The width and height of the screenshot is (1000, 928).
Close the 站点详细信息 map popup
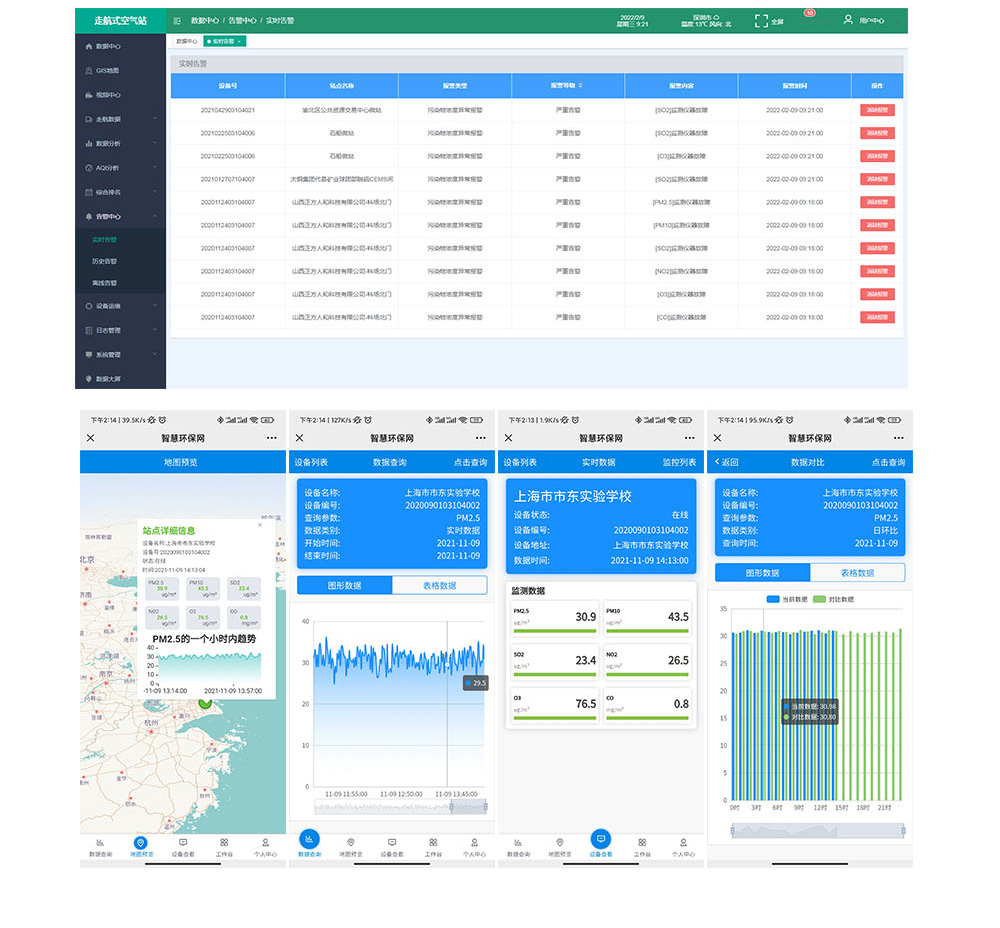point(260,524)
